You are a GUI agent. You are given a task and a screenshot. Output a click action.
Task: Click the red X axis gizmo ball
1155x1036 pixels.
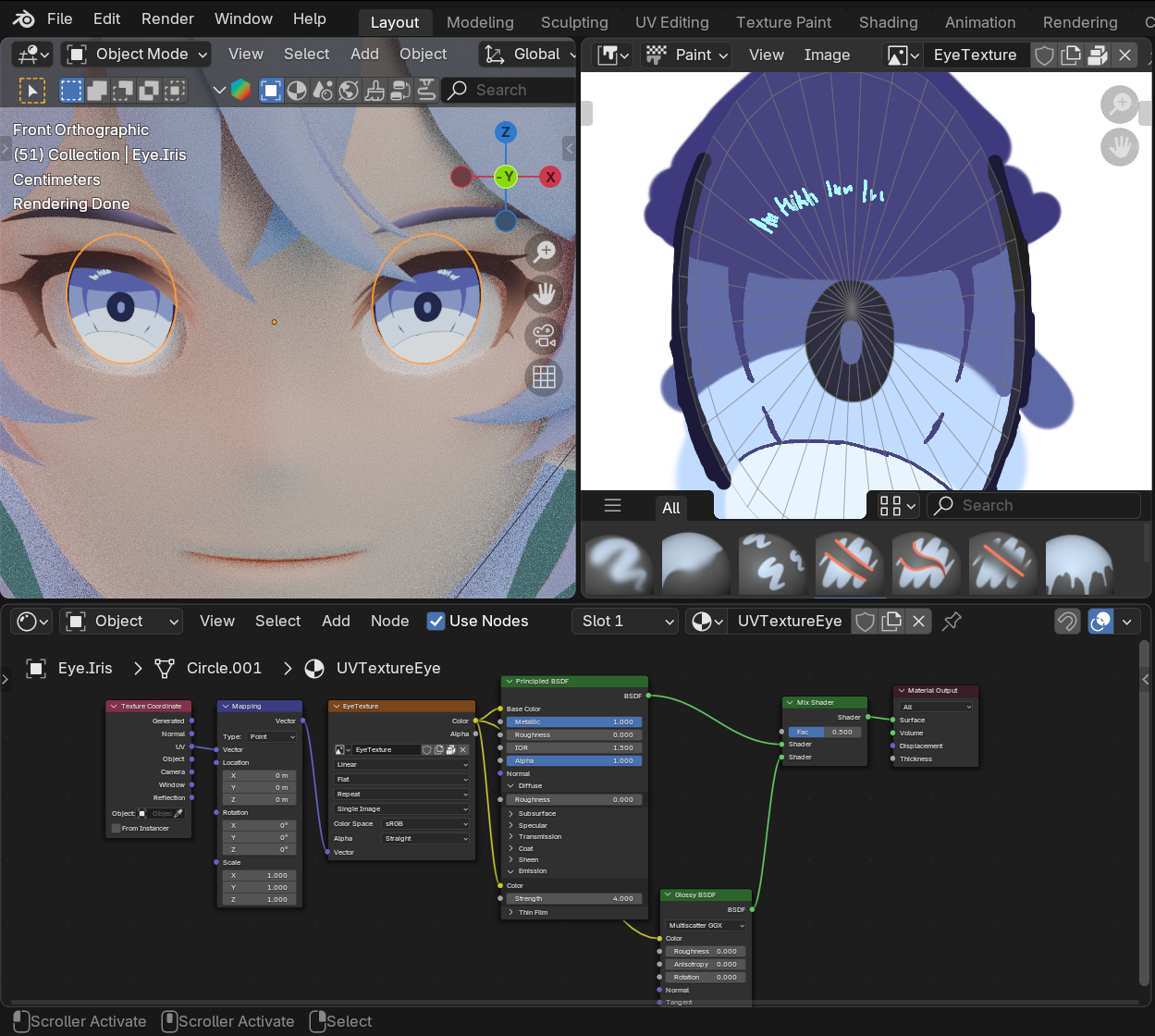tap(550, 177)
